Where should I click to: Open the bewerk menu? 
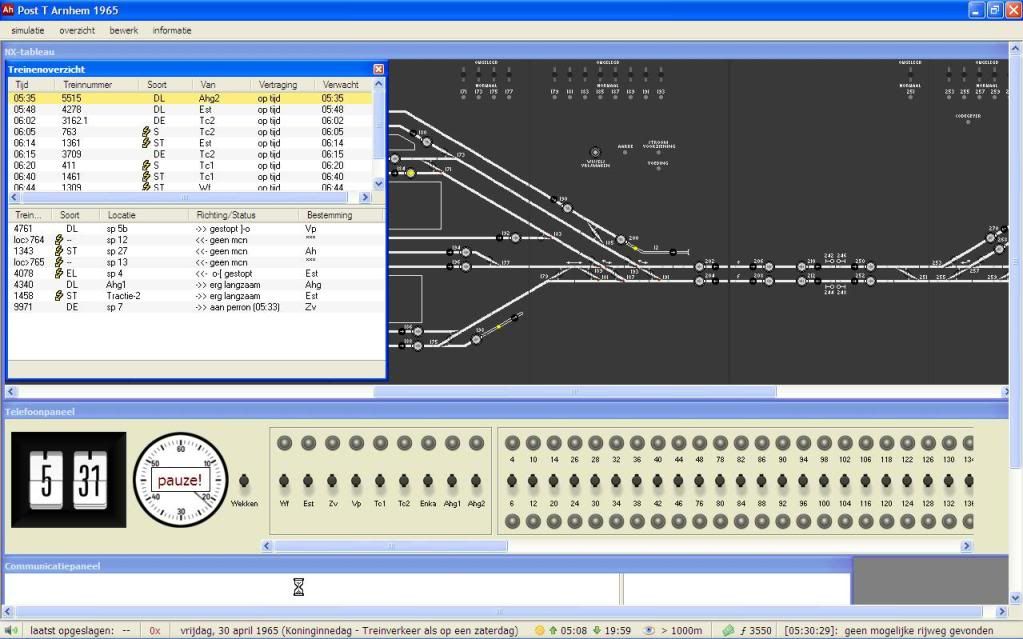pos(123,30)
